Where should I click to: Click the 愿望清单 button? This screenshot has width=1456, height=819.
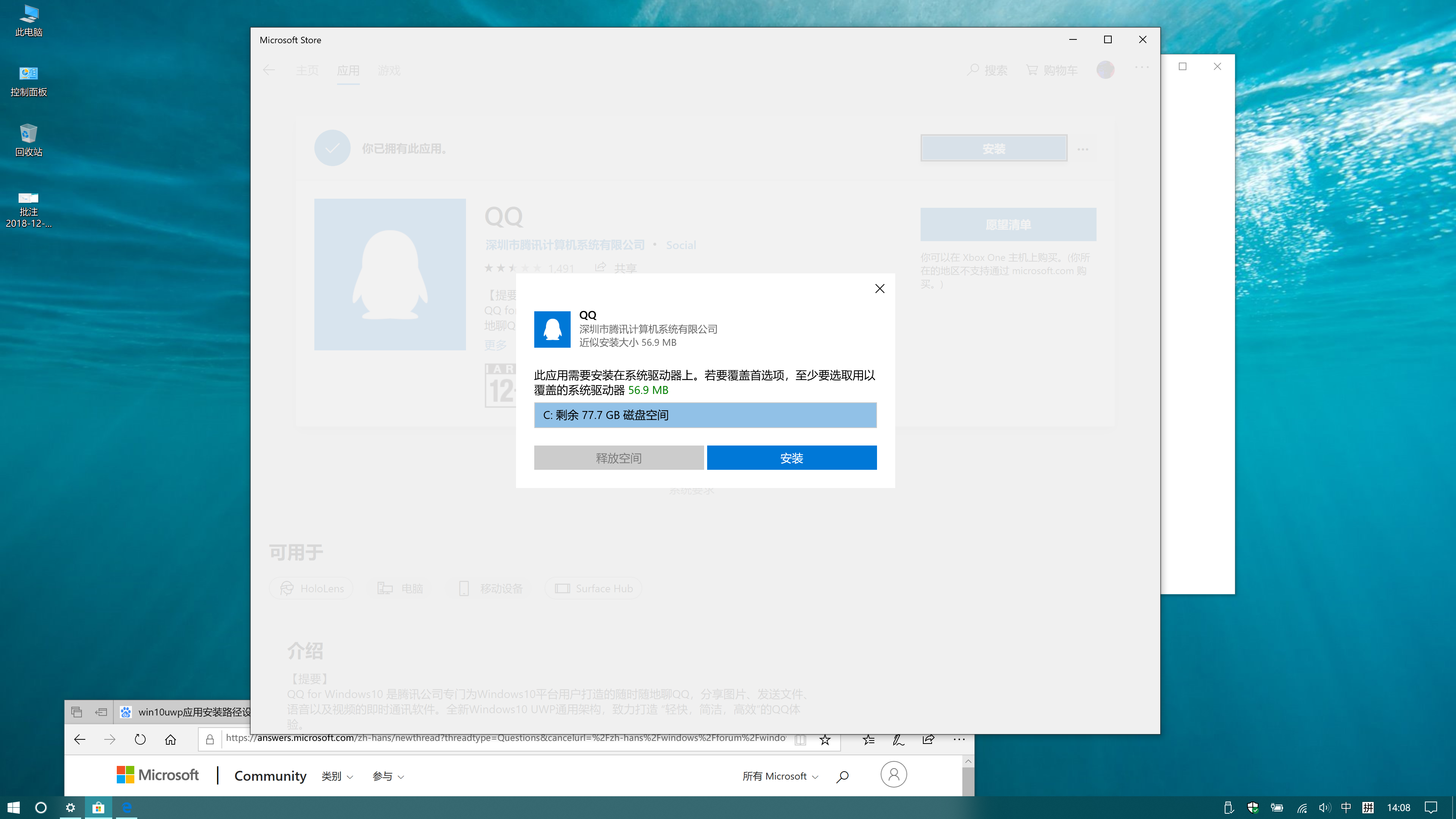pyautogui.click(x=1008, y=224)
